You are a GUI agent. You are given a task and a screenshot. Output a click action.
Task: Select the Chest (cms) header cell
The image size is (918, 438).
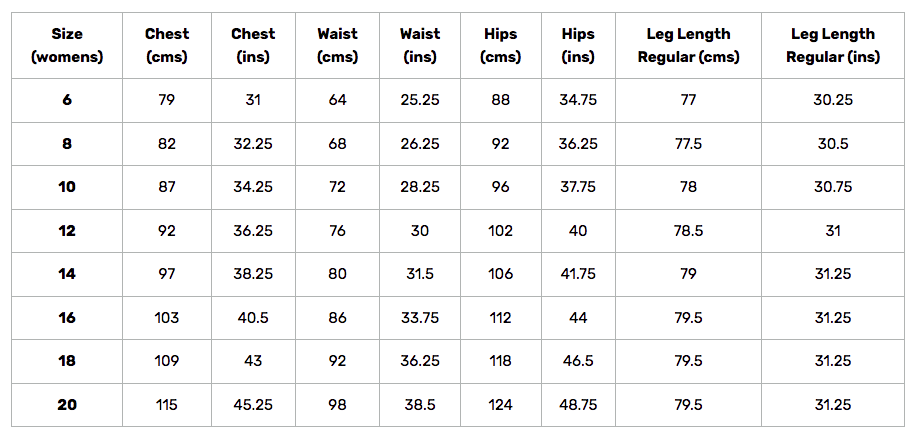(167, 46)
